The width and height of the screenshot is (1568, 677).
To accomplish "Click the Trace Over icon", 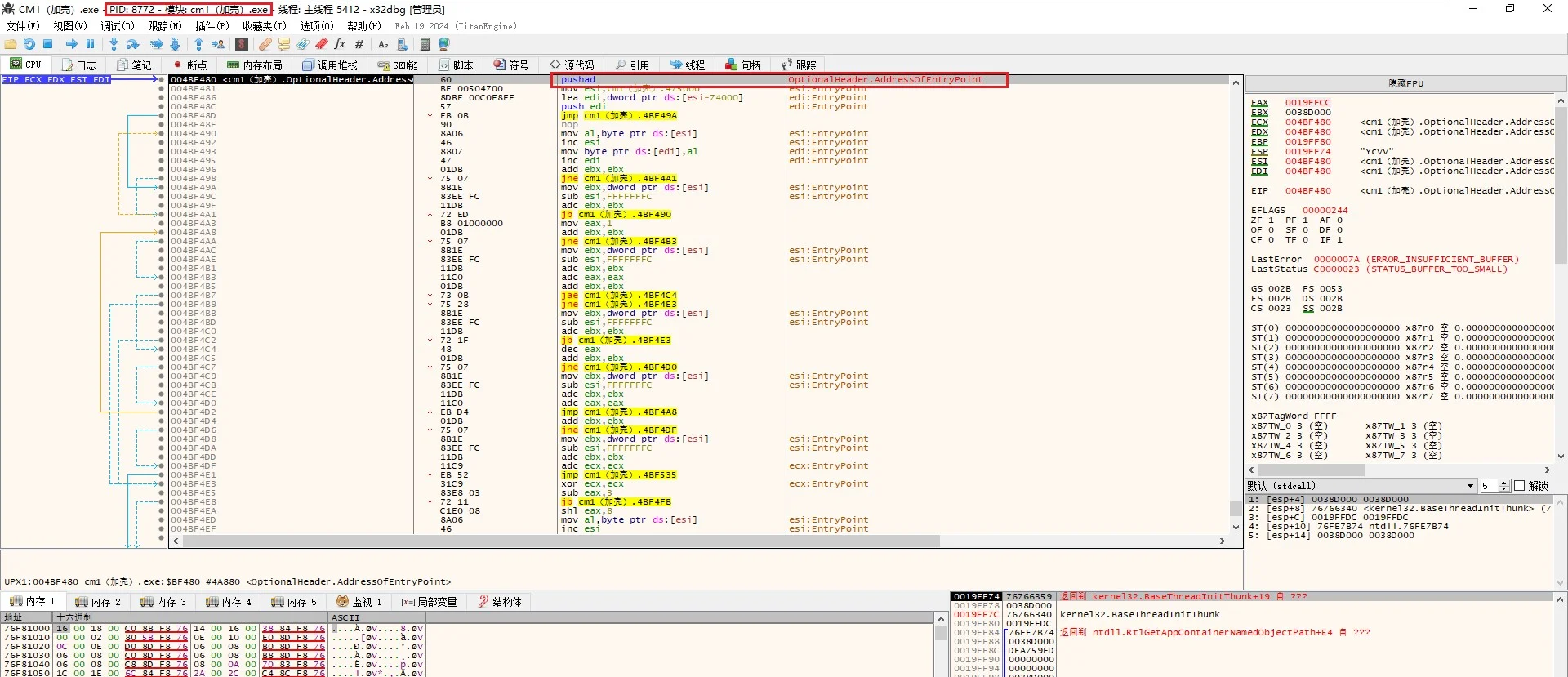I will [174, 44].
